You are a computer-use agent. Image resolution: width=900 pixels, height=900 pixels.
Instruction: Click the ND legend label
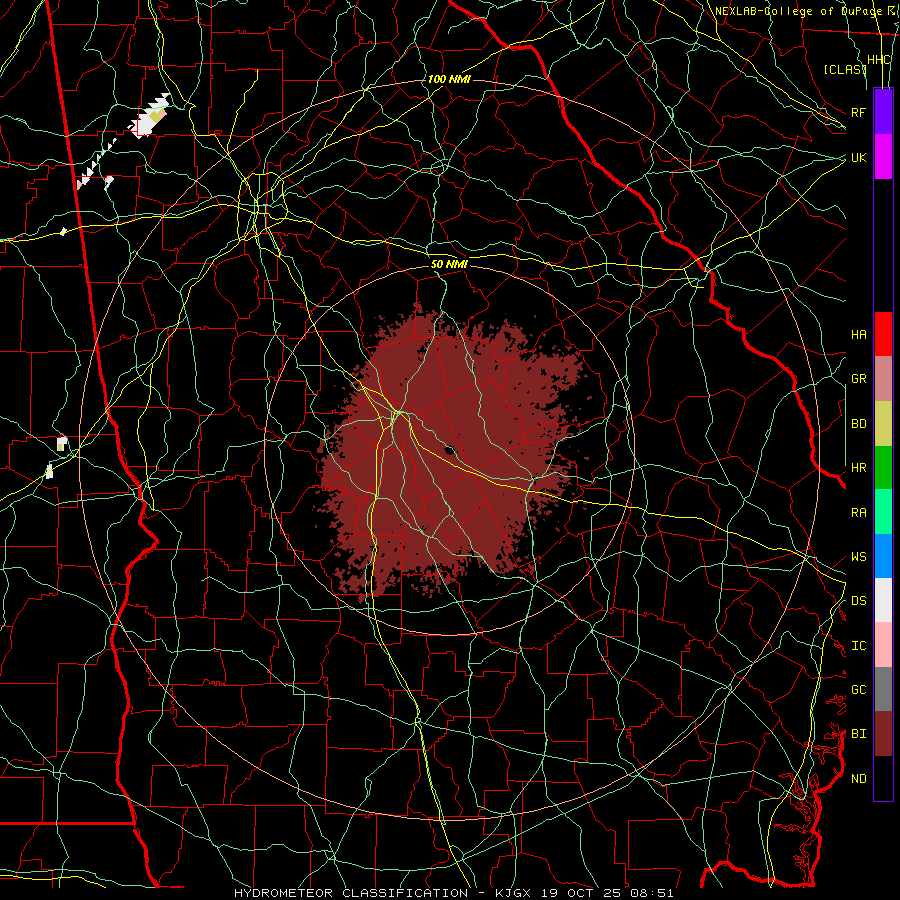[x=859, y=779]
